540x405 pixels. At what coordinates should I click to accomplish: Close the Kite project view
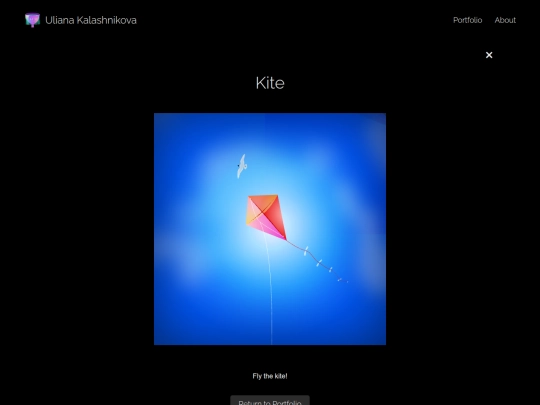click(x=489, y=55)
